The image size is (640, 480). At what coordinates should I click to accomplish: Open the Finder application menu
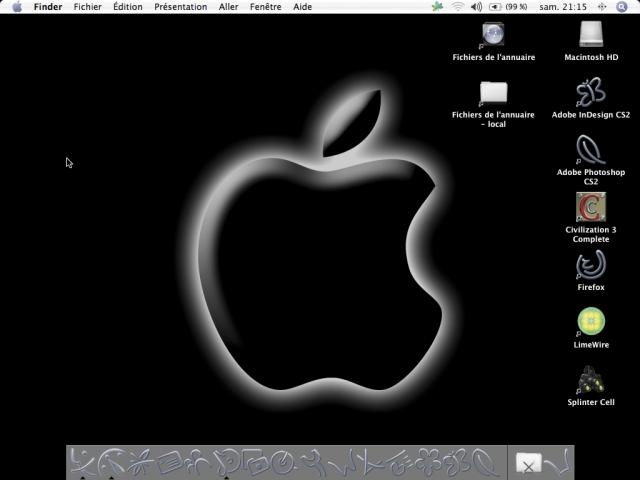(x=48, y=7)
